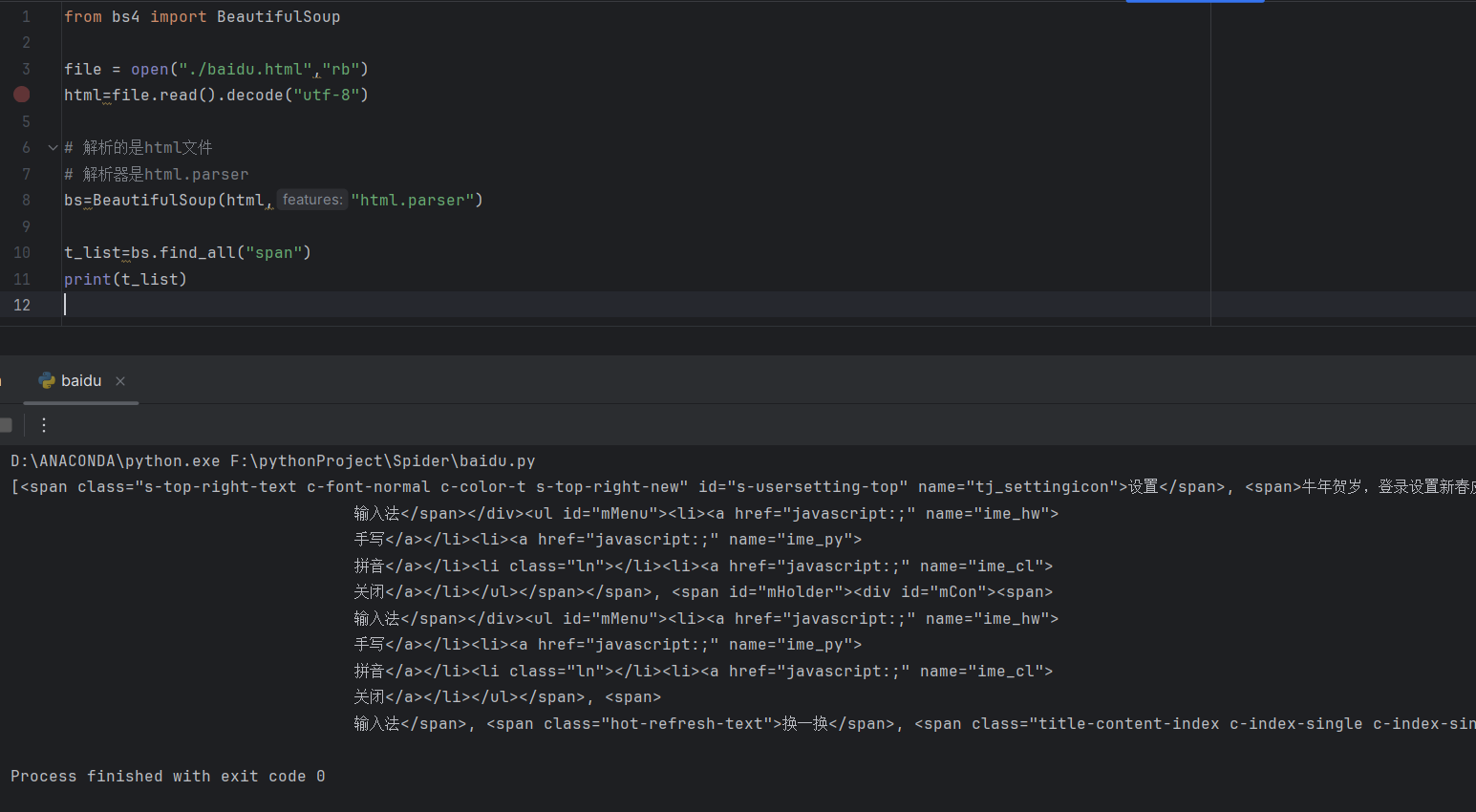Click the 'F:\pythonProject\Spider\baidu.py' path in console

coord(383,460)
